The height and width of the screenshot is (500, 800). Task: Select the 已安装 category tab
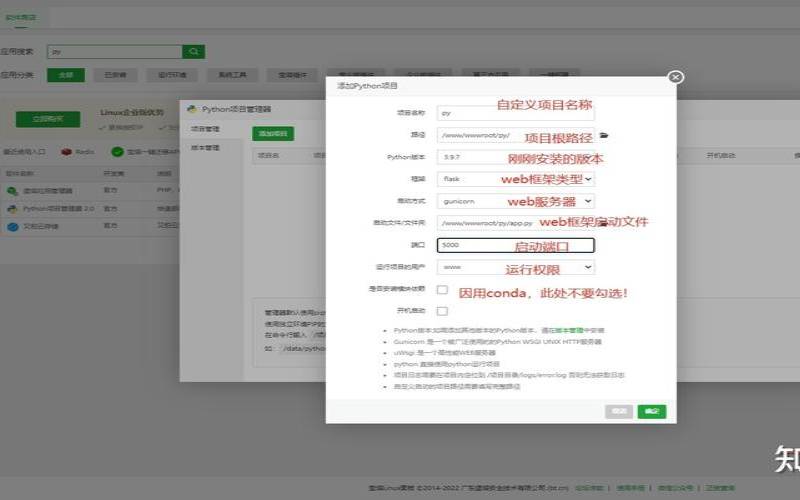point(115,75)
